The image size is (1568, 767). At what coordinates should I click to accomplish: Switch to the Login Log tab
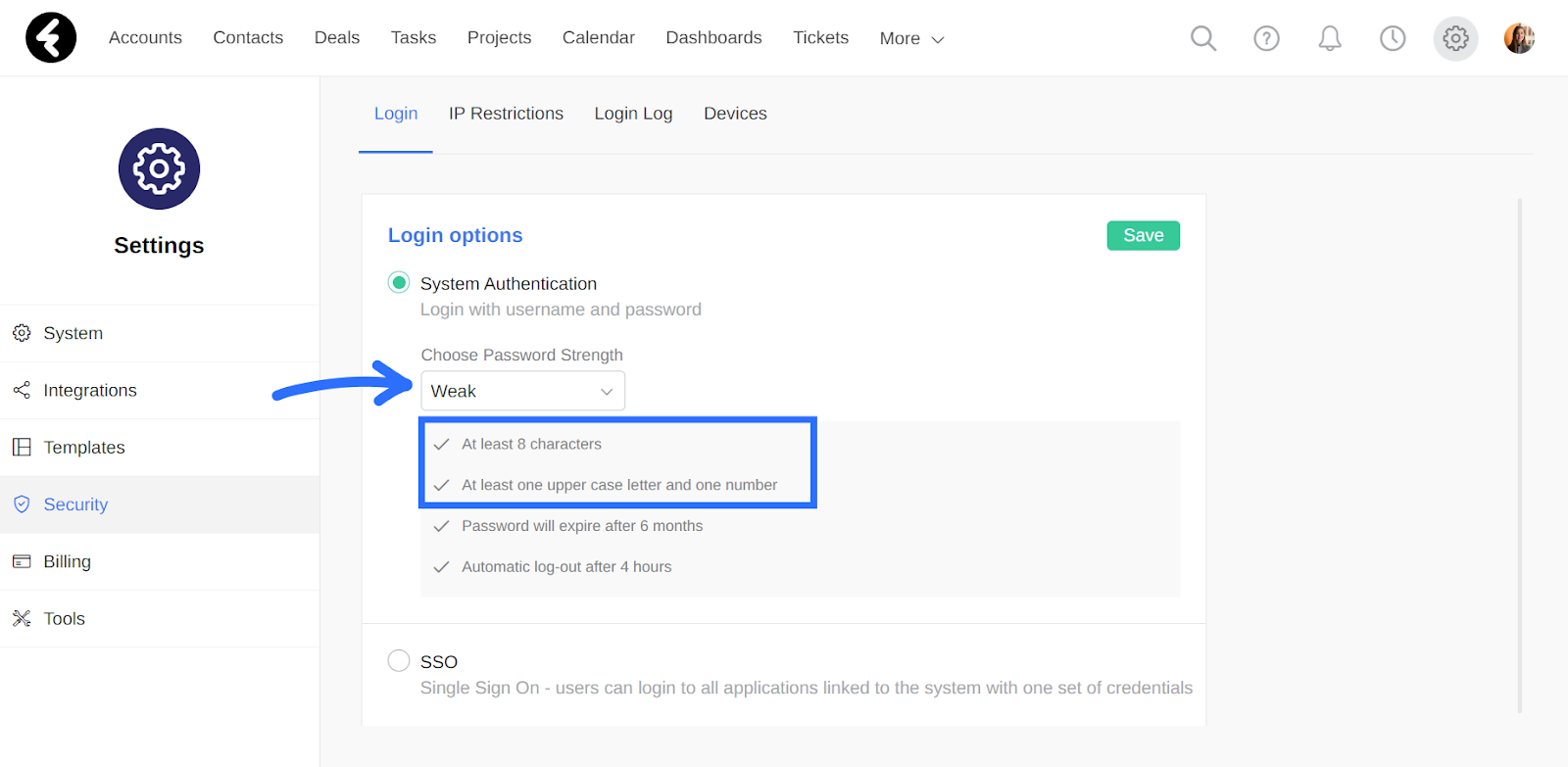coord(633,114)
